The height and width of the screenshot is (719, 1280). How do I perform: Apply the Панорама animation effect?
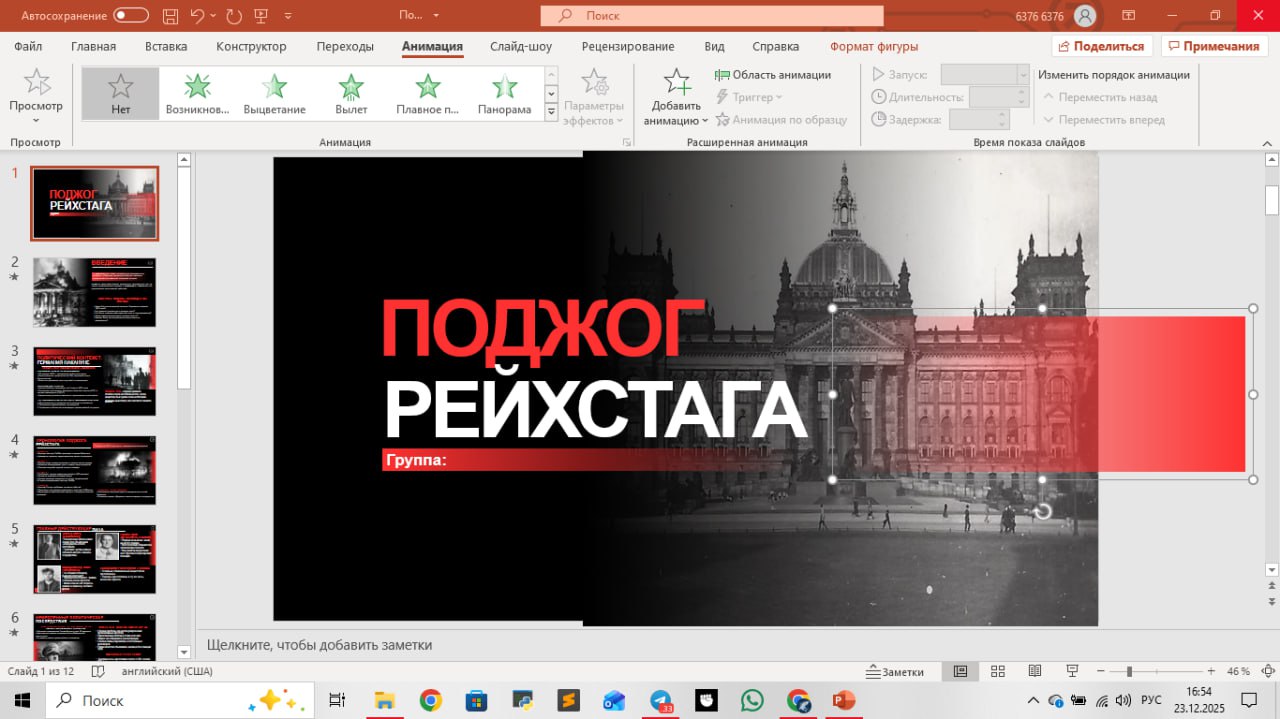pos(505,94)
